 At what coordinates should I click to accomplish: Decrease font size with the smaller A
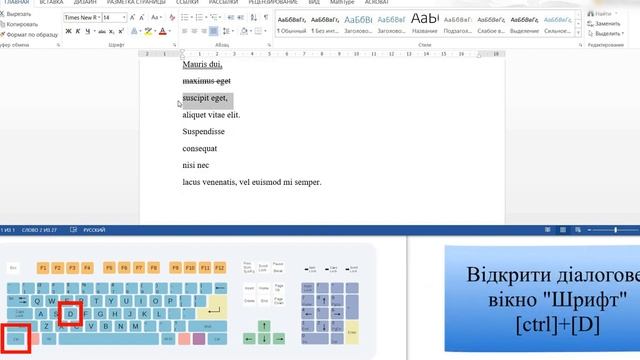coord(141,18)
